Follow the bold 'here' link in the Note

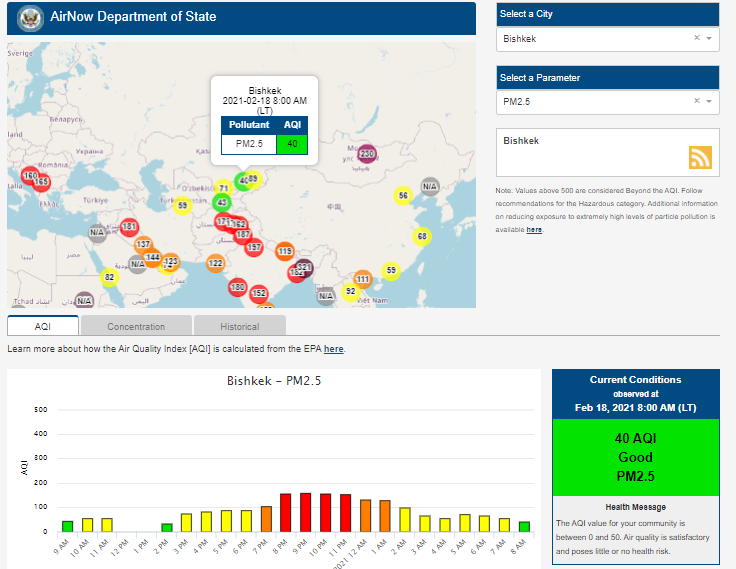click(534, 230)
